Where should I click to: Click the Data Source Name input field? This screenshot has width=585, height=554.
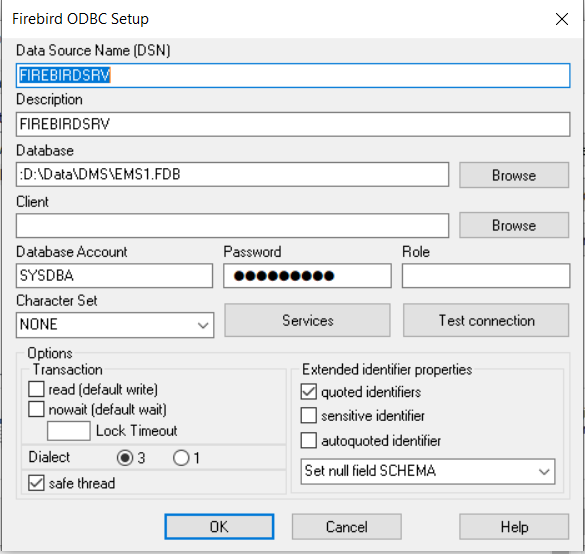pos(293,75)
